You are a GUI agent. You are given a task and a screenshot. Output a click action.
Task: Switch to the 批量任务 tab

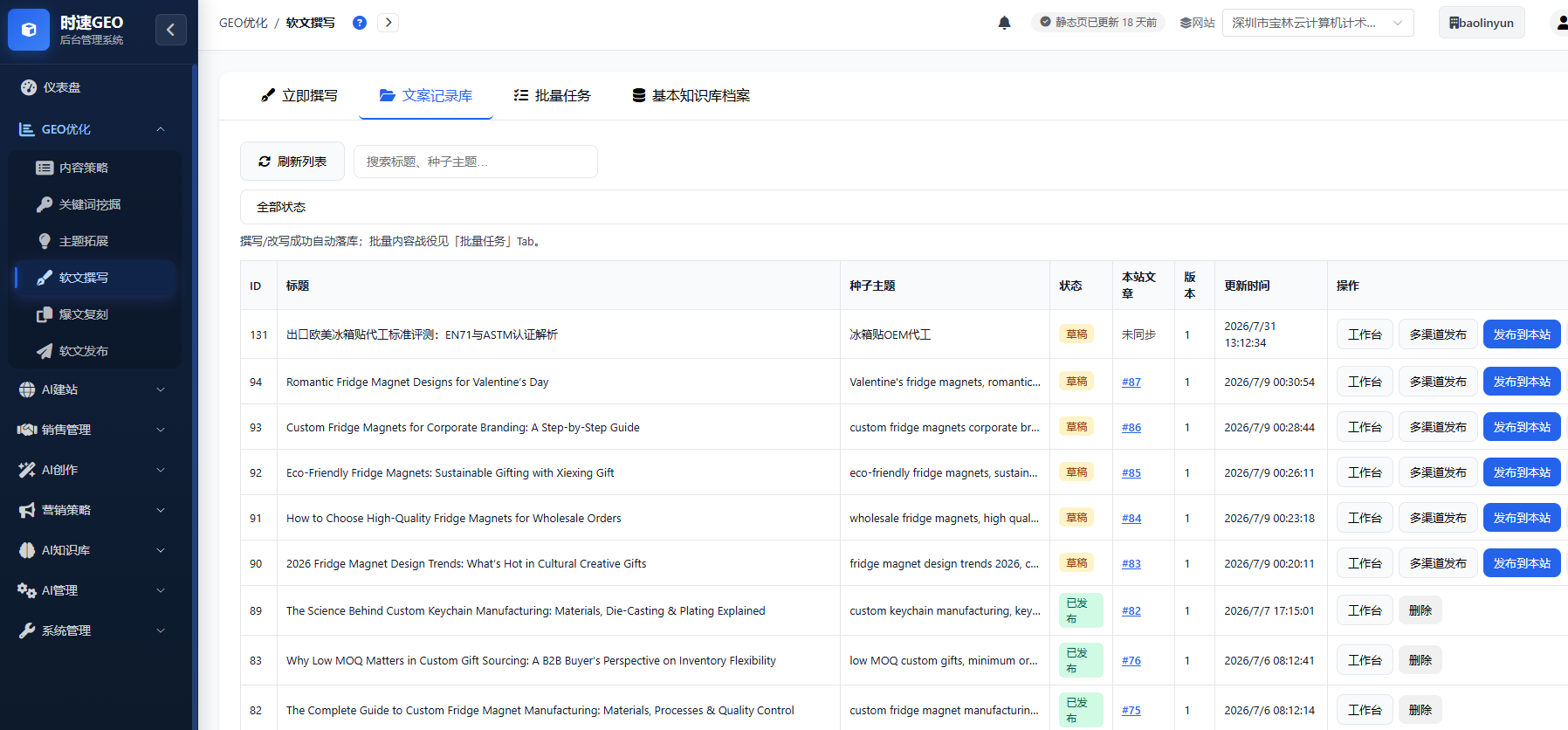(x=553, y=95)
